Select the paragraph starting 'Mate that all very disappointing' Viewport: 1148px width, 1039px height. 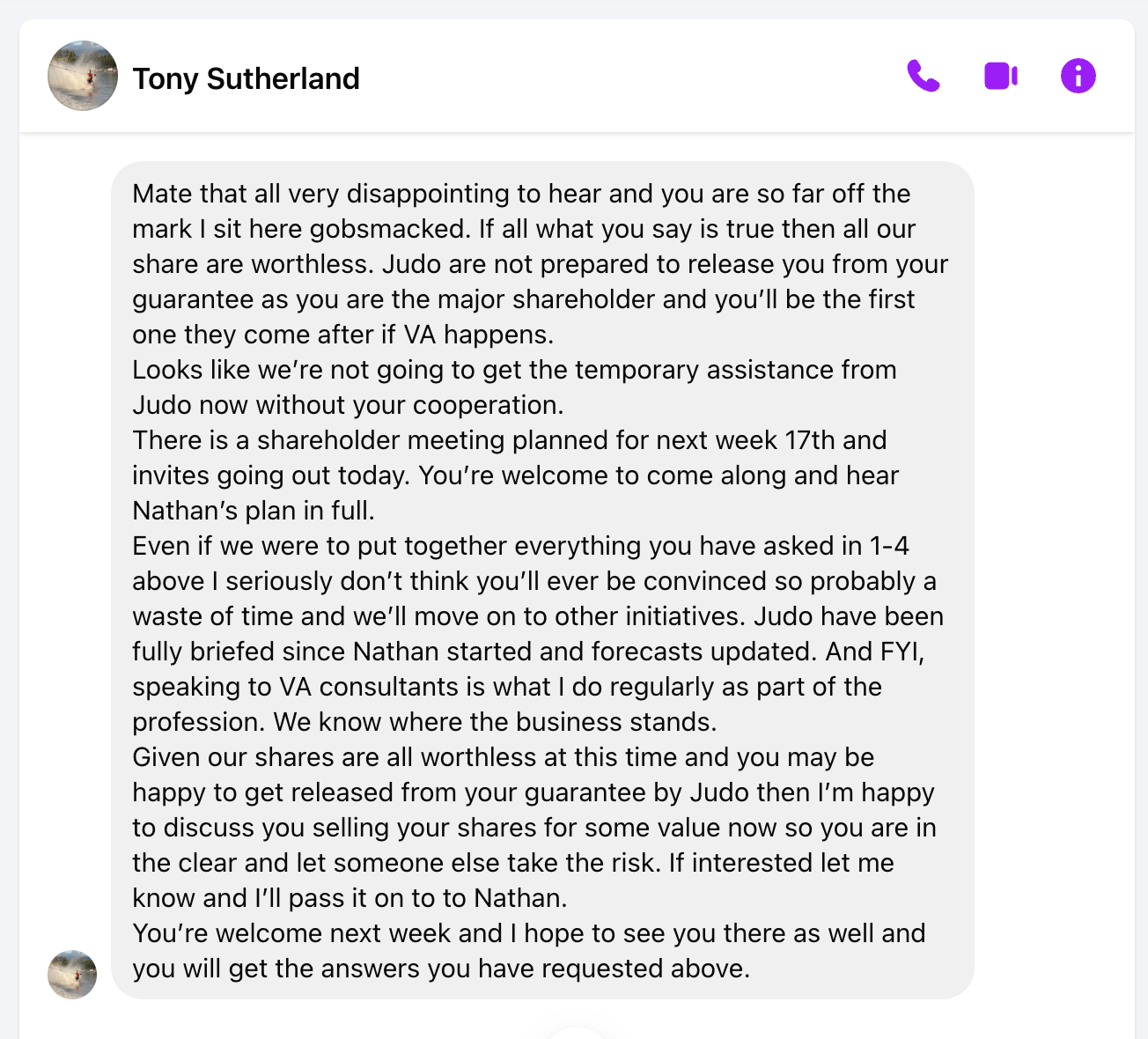click(541, 264)
